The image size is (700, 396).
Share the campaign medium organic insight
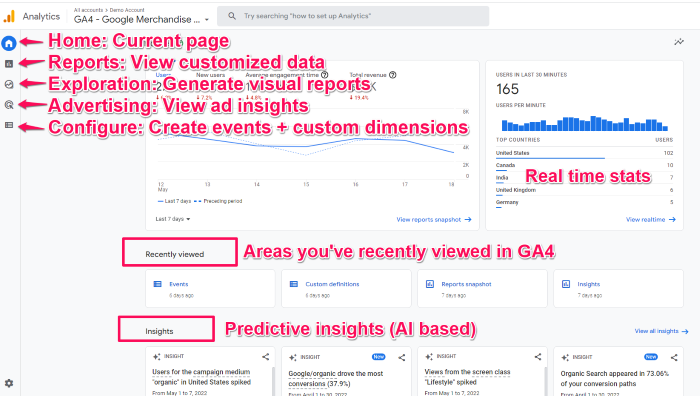(266, 357)
